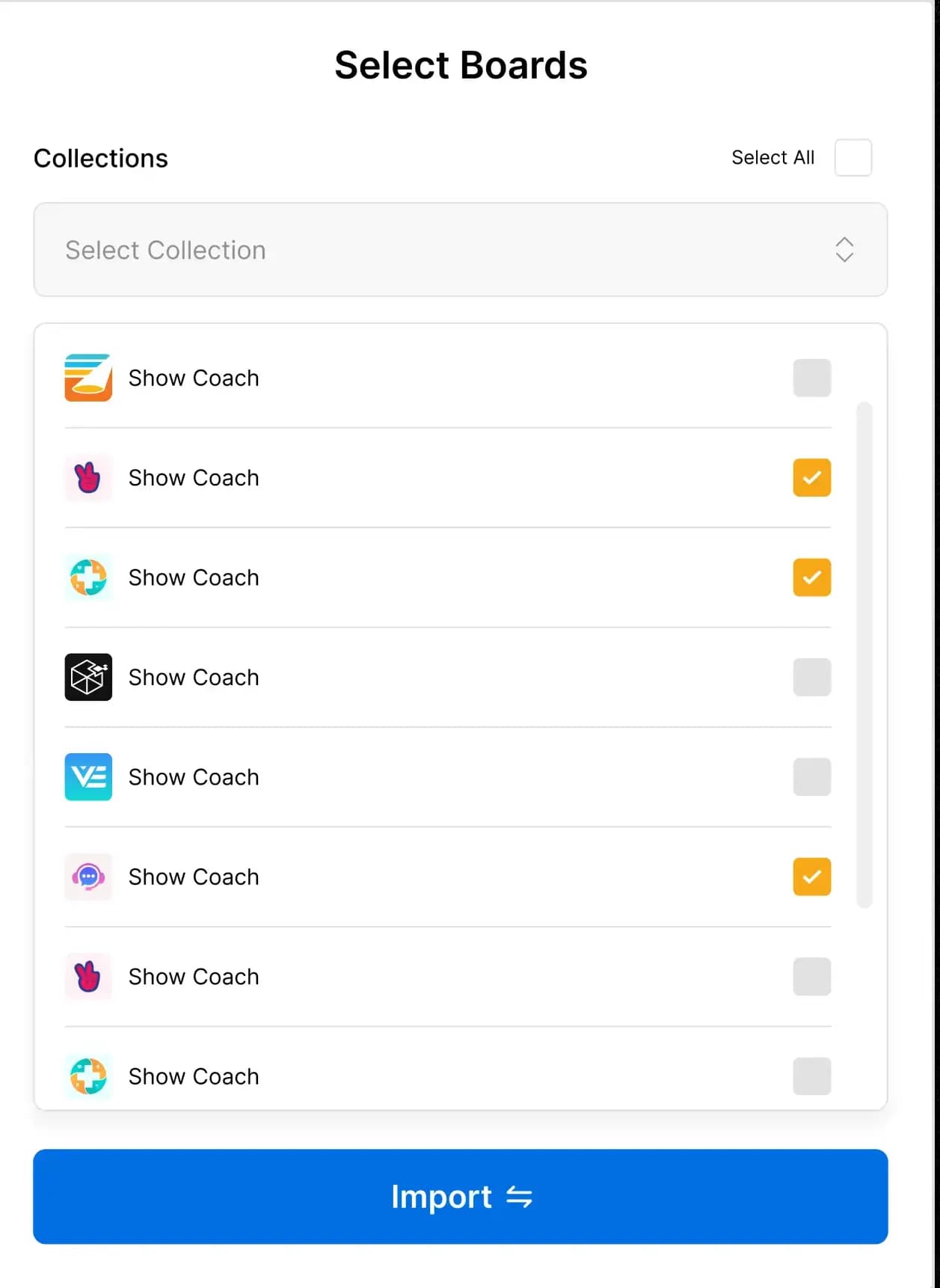Viewport: 940px width, 1288px height.
Task: Click the swap arrows icon on Import
Action: click(x=519, y=1197)
